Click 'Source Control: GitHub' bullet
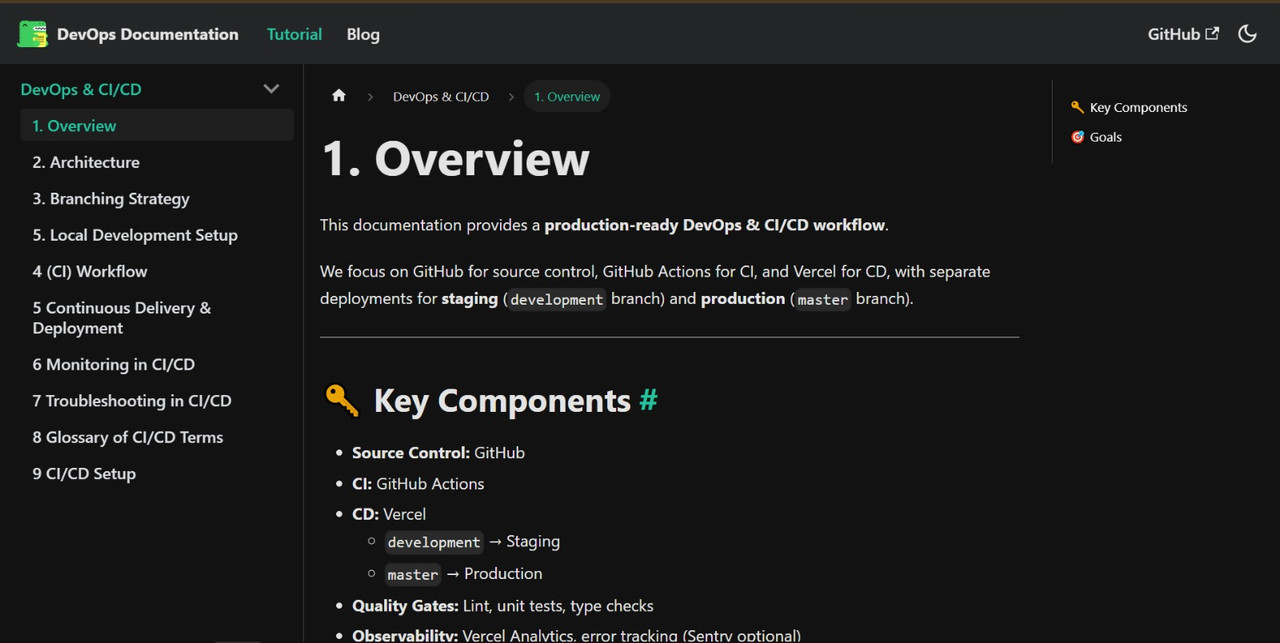 [438, 453]
